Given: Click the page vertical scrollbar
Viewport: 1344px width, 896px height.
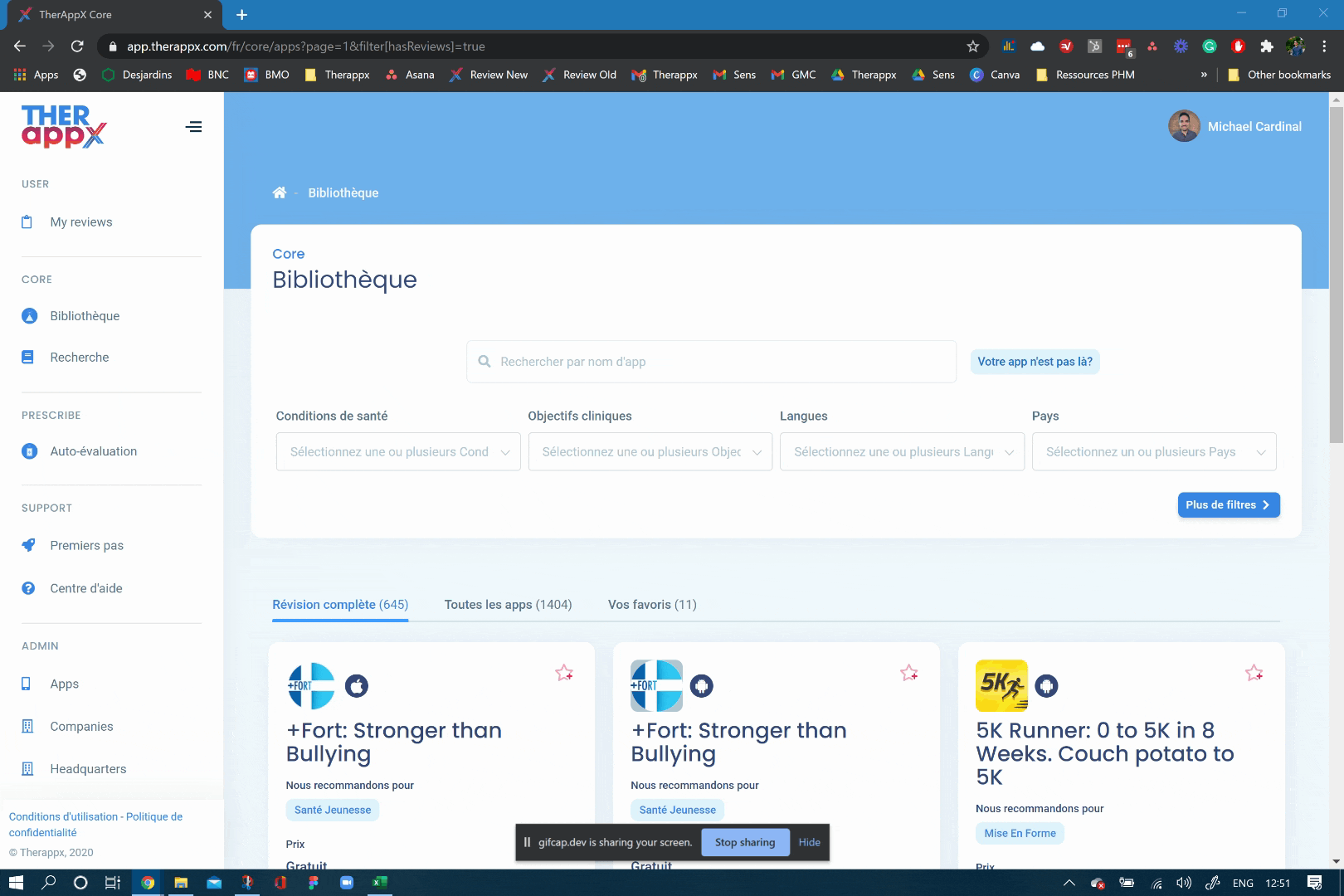Looking at the screenshot, I should point(1336,274).
